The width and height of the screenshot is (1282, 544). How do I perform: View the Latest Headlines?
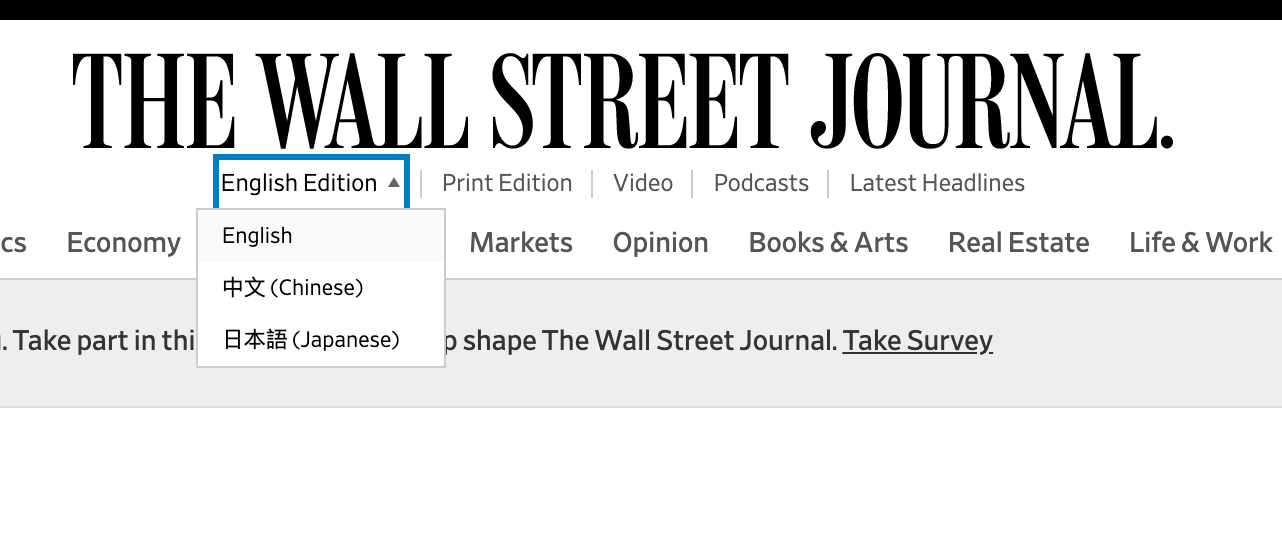(937, 183)
